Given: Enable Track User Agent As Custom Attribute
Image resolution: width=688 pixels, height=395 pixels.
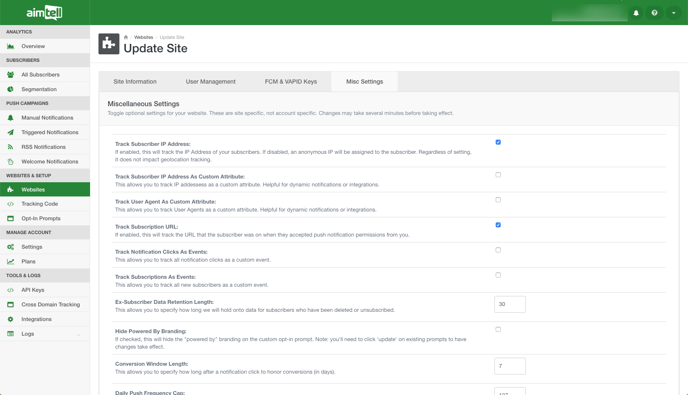Looking at the screenshot, I should point(498,200).
